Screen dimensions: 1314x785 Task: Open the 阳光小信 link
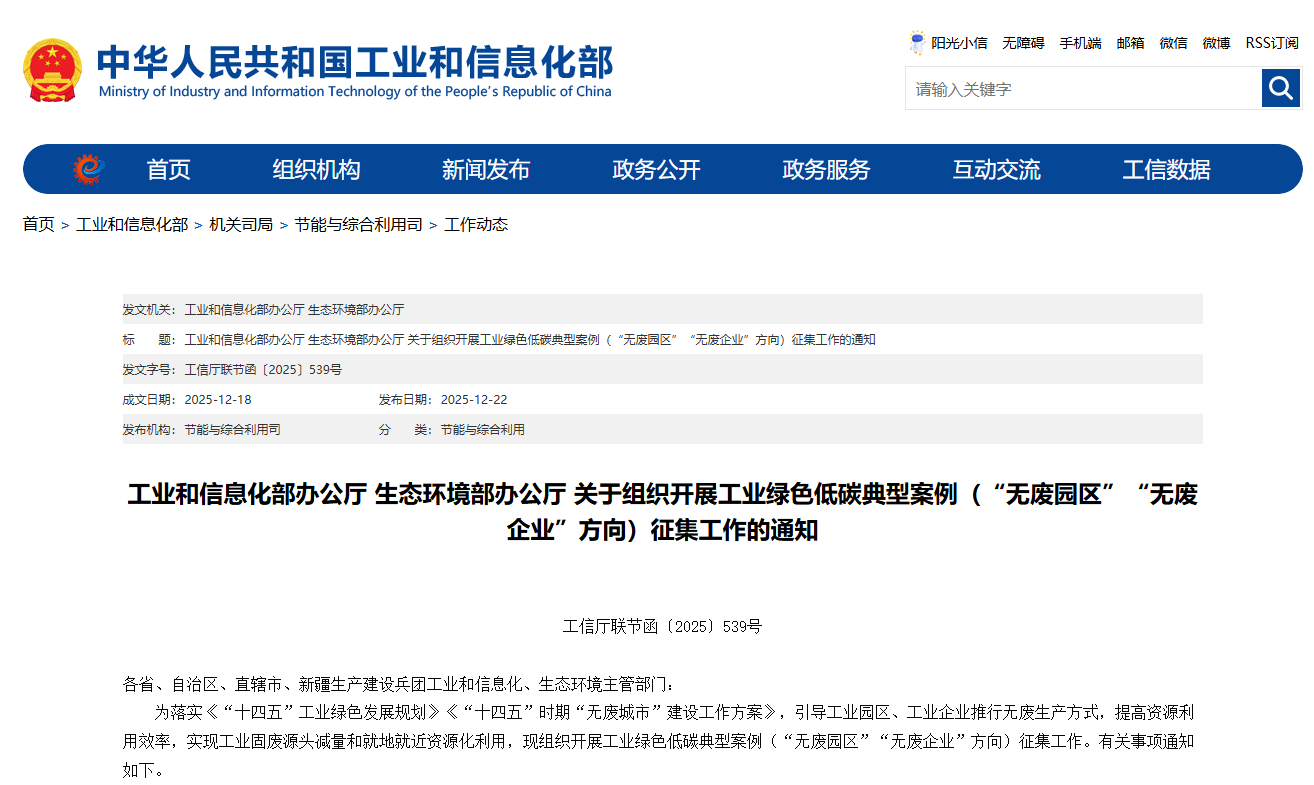click(959, 43)
